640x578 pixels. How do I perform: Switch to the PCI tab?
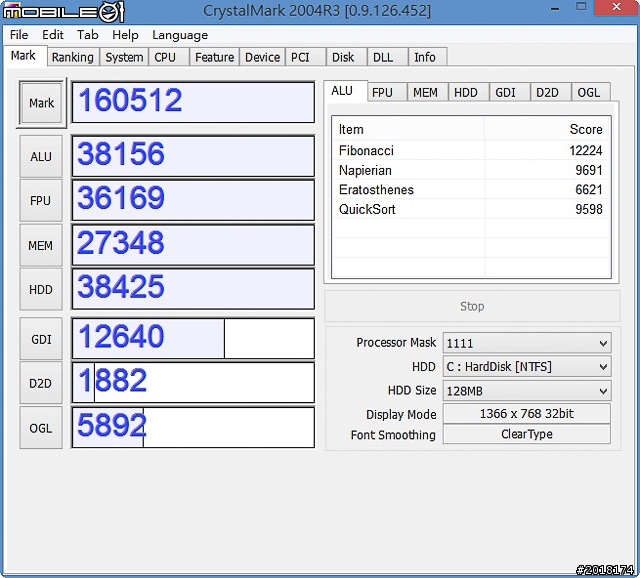(x=306, y=57)
